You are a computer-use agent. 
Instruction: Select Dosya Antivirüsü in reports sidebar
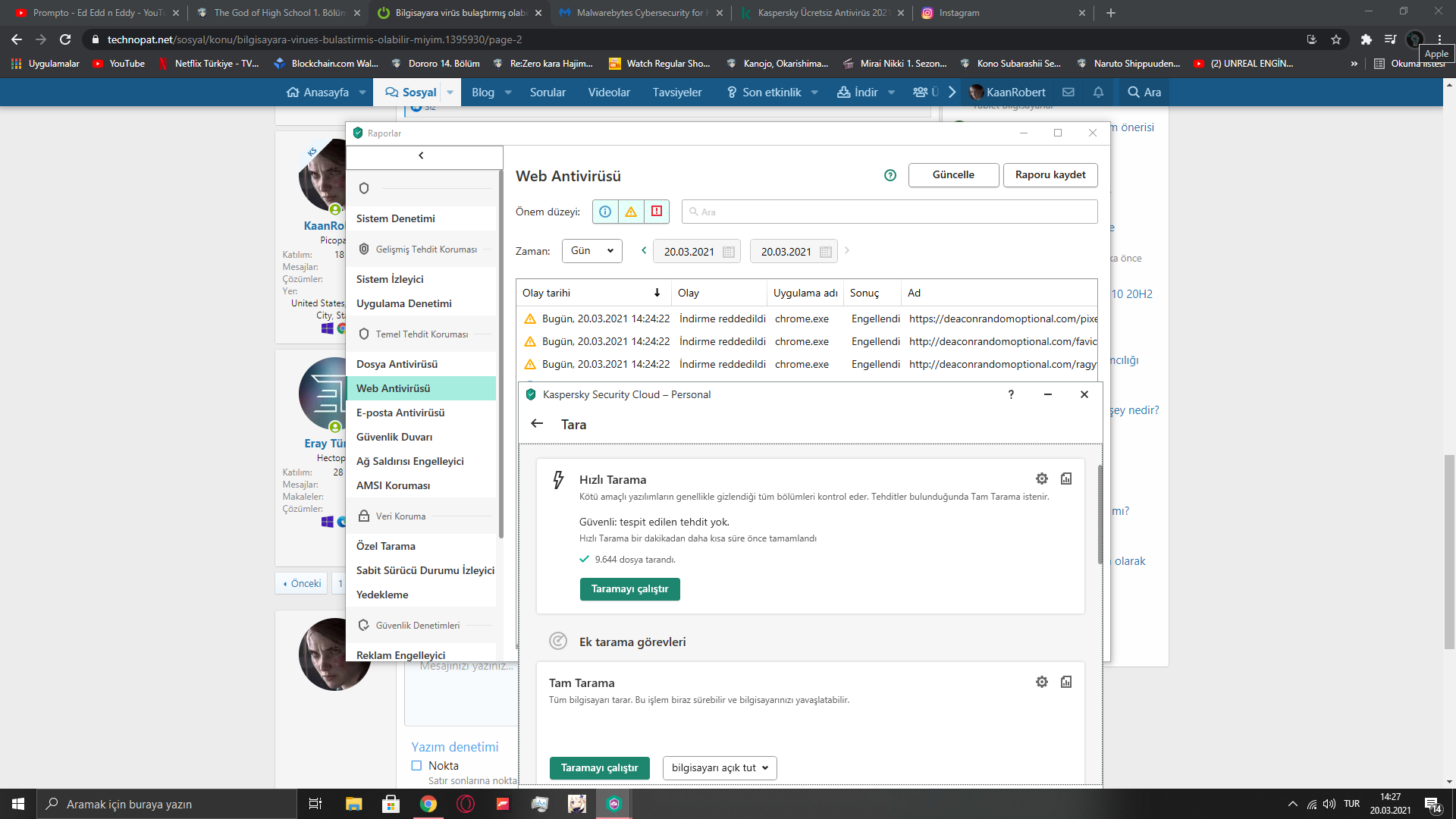(x=397, y=364)
